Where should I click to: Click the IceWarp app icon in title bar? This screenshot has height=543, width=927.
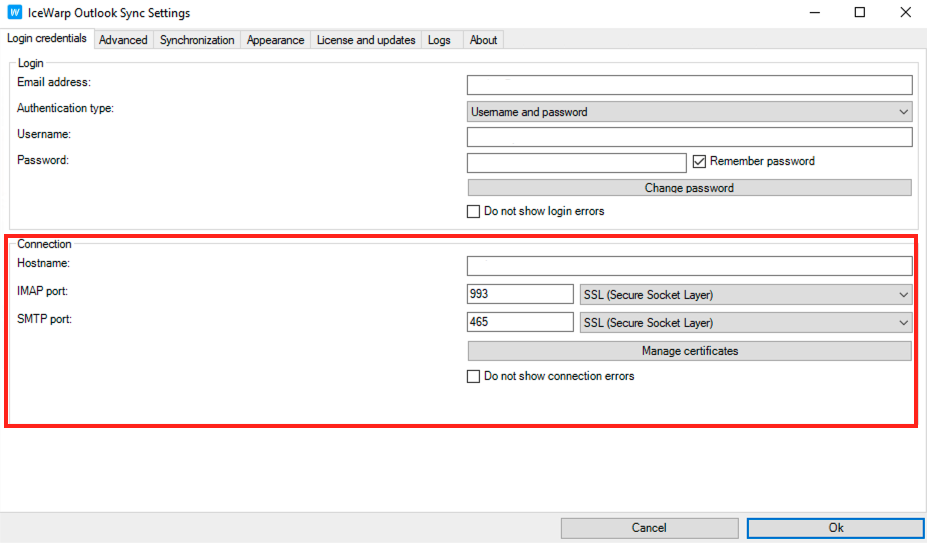pyautogui.click(x=15, y=12)
